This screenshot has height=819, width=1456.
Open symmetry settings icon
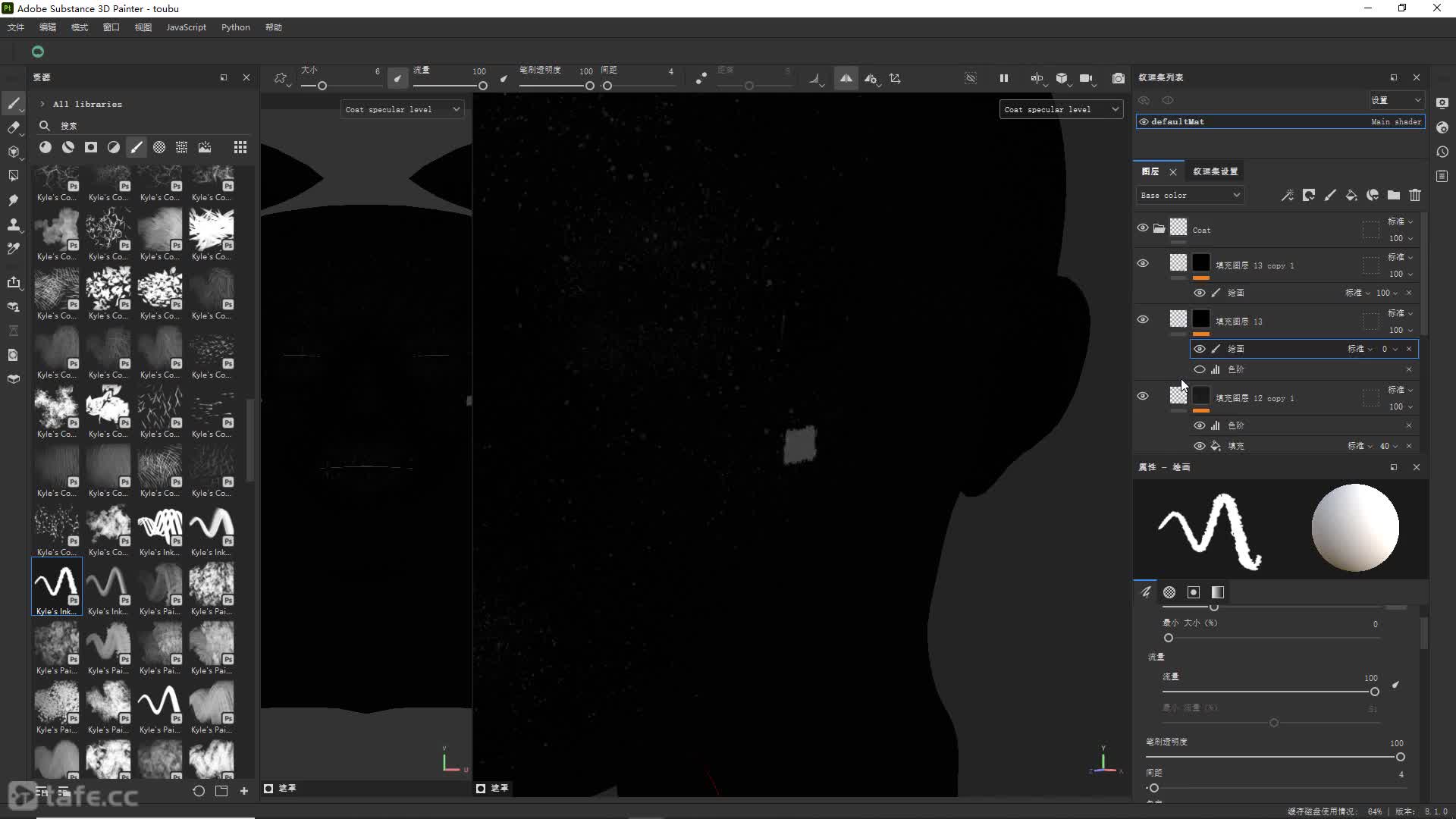(871, 79)
